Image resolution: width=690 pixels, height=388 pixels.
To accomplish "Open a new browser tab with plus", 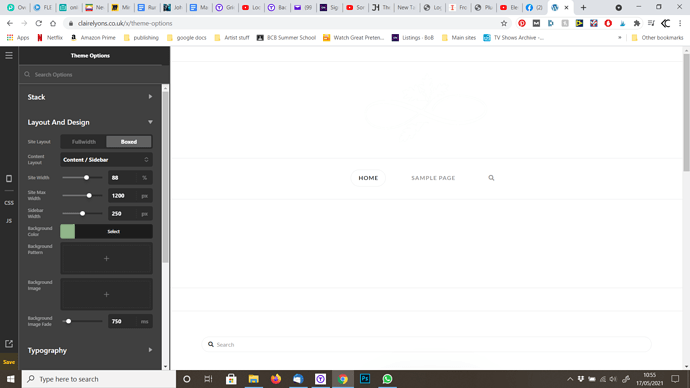I will pos(584,7).
